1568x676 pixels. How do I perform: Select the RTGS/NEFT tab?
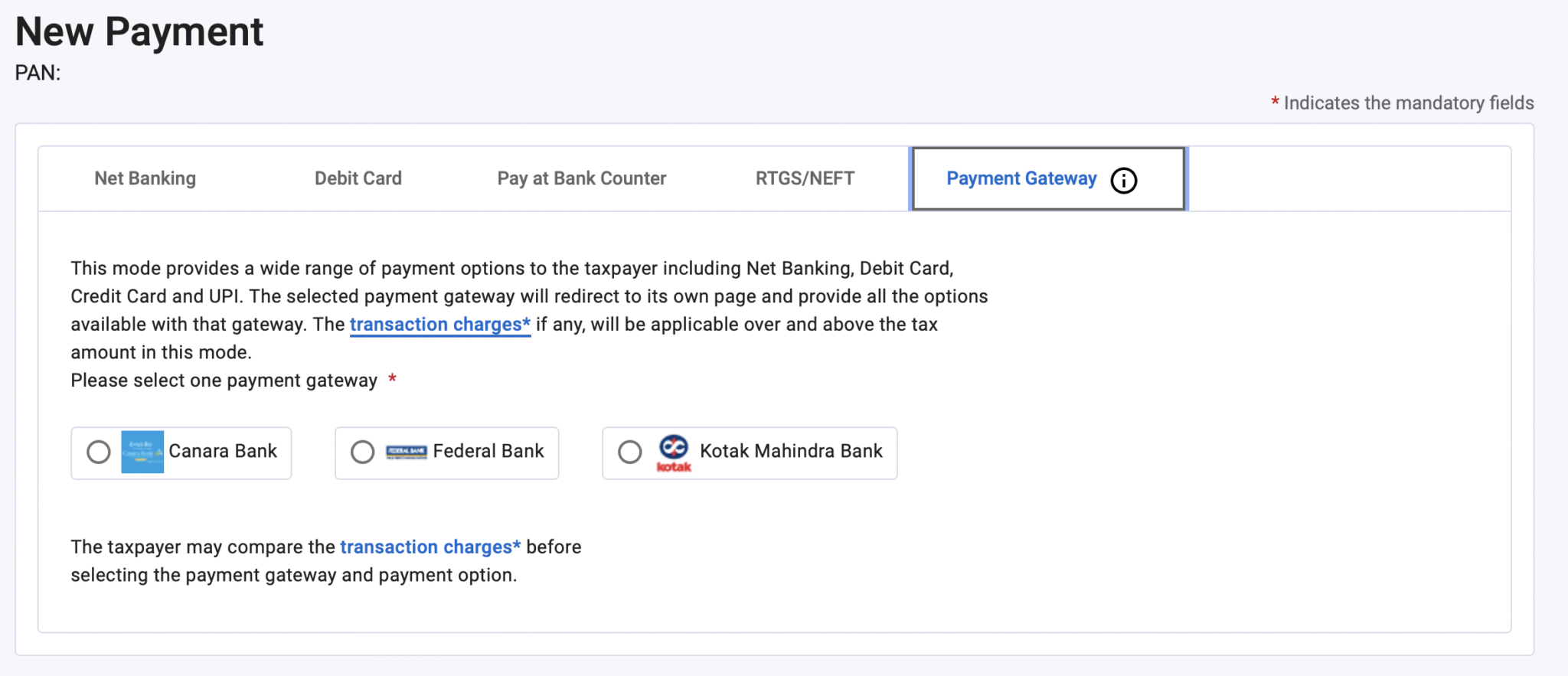click(805, 178)
